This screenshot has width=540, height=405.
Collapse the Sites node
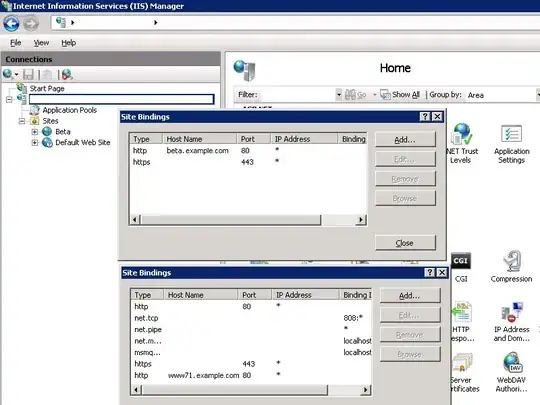(x=22, y=121)
